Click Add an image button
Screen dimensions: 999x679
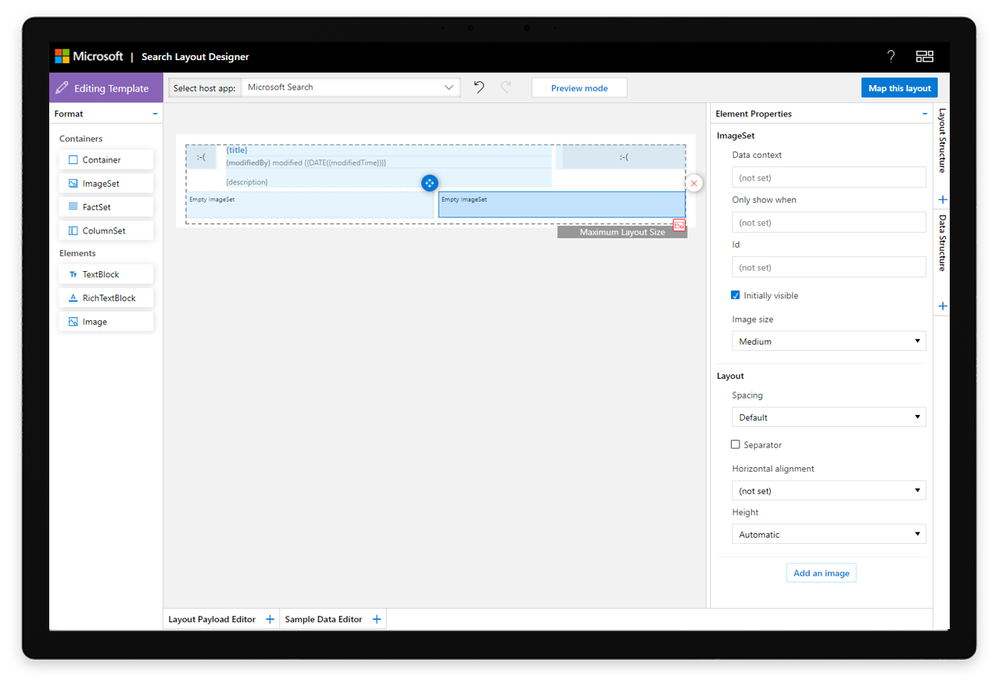coord(821,573)
